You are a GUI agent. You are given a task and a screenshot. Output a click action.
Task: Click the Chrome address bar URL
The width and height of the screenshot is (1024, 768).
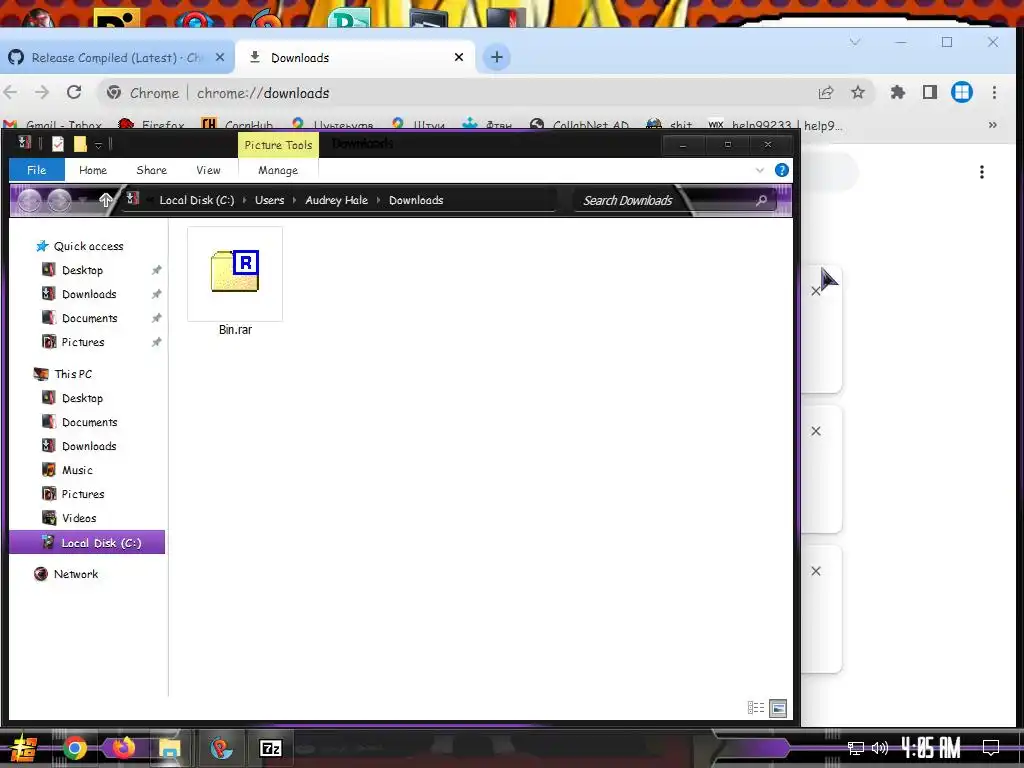(x=263, y=93)
